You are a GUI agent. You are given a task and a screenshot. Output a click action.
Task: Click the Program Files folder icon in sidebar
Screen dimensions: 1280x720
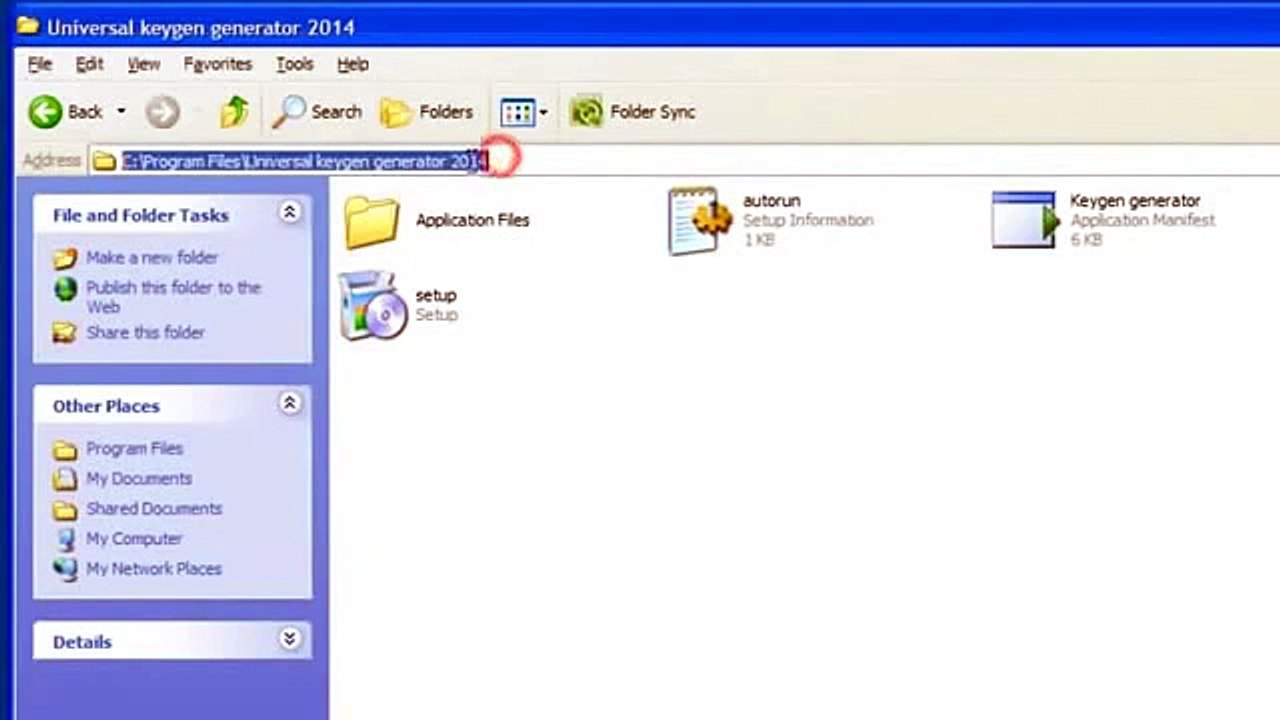pyautogui.click(x=65, y=450)
